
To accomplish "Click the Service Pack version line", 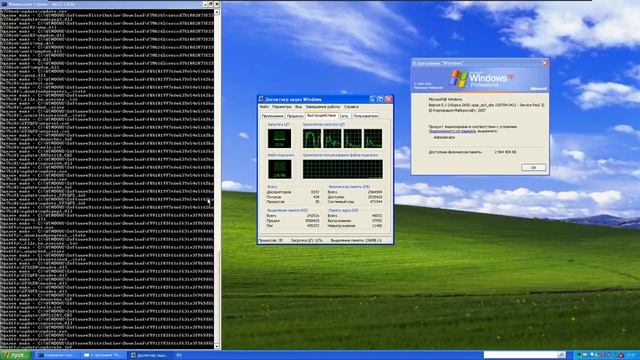I will pos(486,105).
